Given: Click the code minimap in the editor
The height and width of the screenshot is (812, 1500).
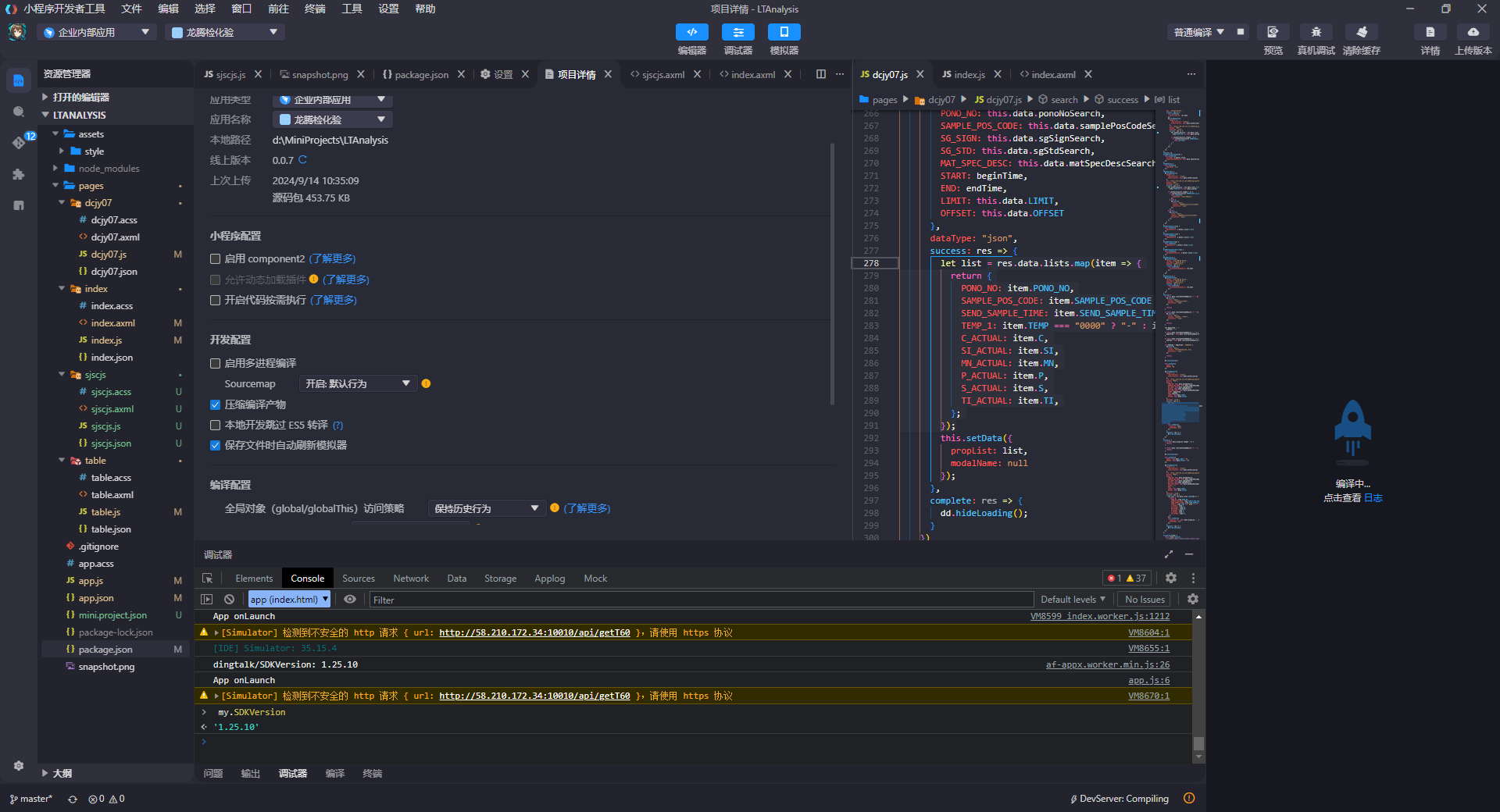Looking at the screenshot, I should pyautogui.click(x=1180, y=324).
